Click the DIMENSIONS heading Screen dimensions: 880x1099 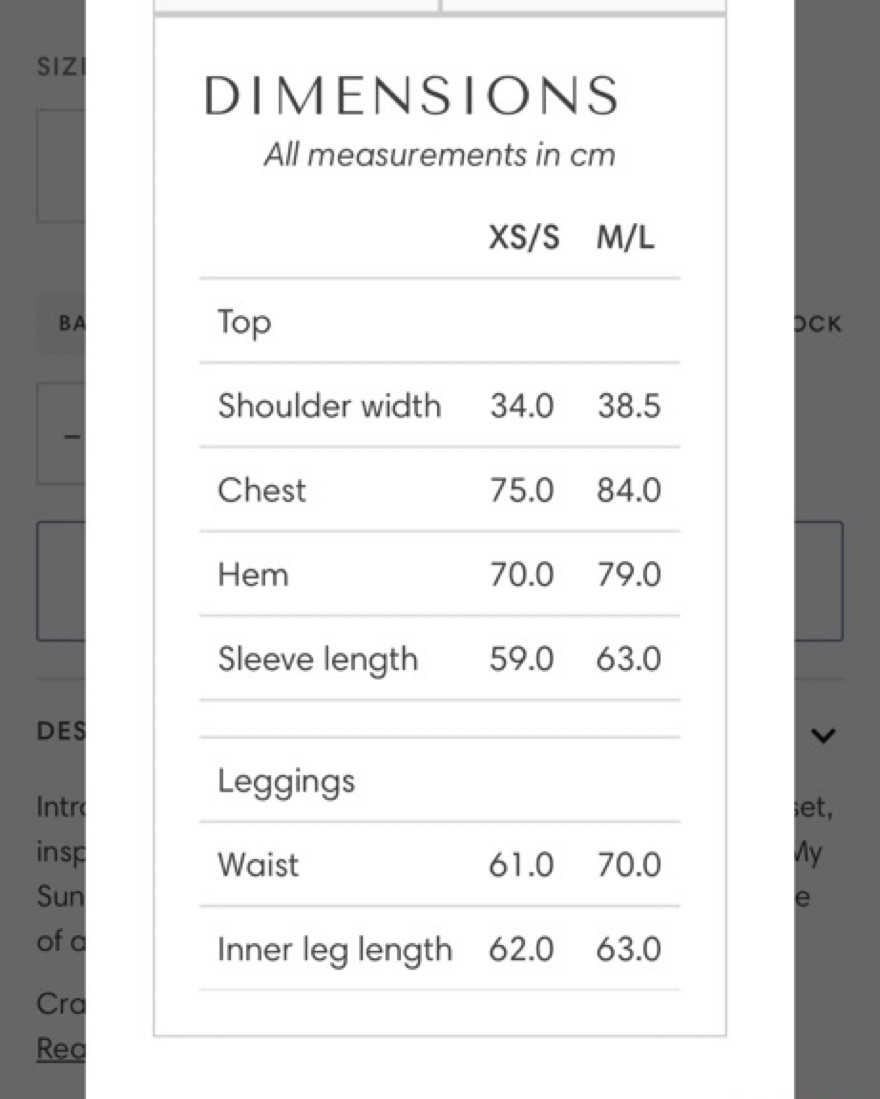[x=411, y=96]
